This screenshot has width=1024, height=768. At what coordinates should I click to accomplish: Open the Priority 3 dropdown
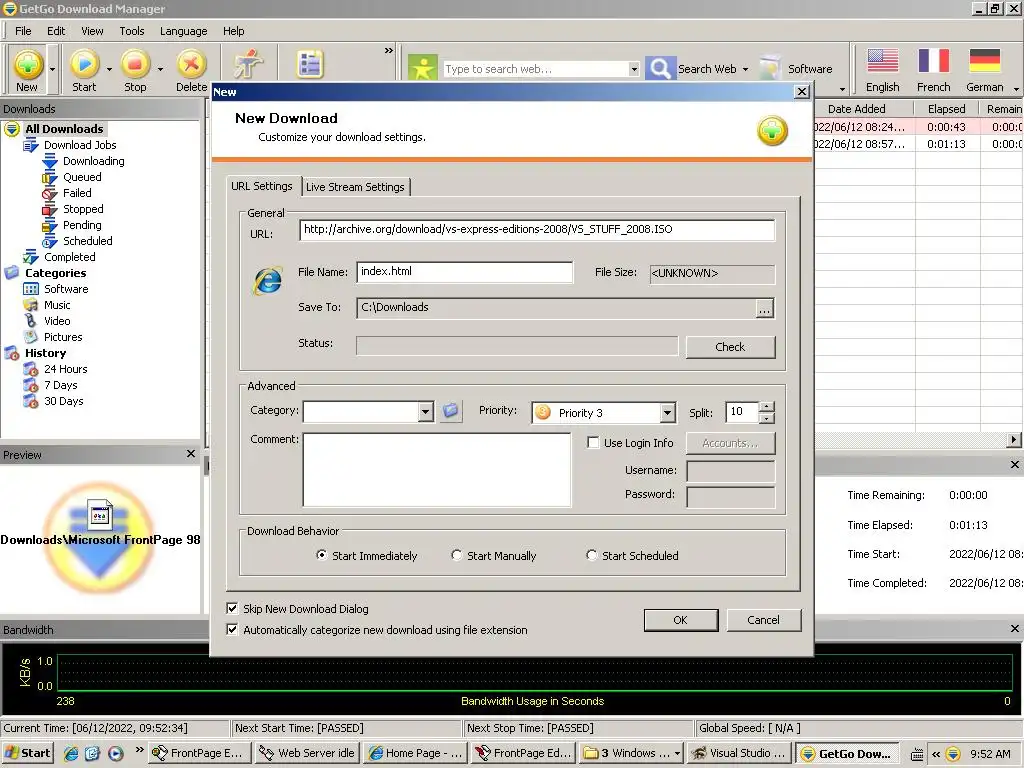[667, 413]
